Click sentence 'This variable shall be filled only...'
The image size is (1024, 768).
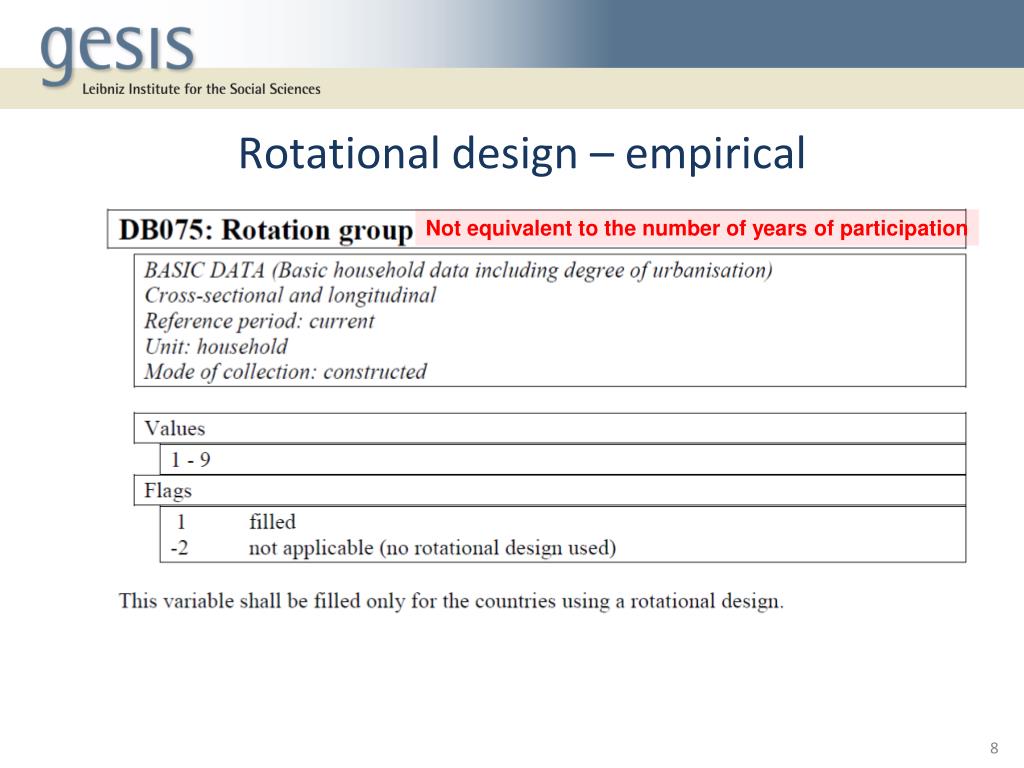coord(451,601)
